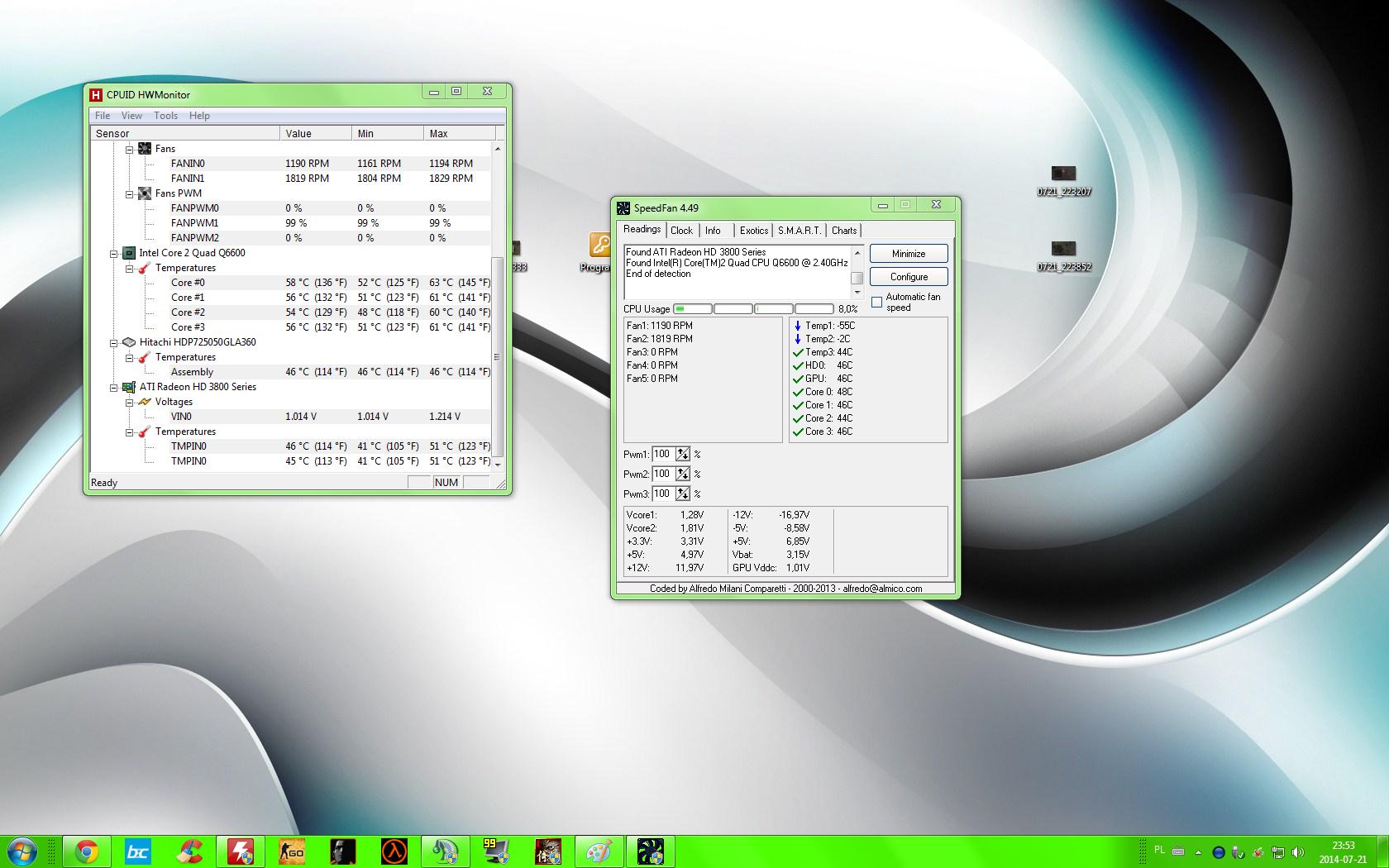
Task: Open the Help menu in HWMonitor
Action: point(199,116)
